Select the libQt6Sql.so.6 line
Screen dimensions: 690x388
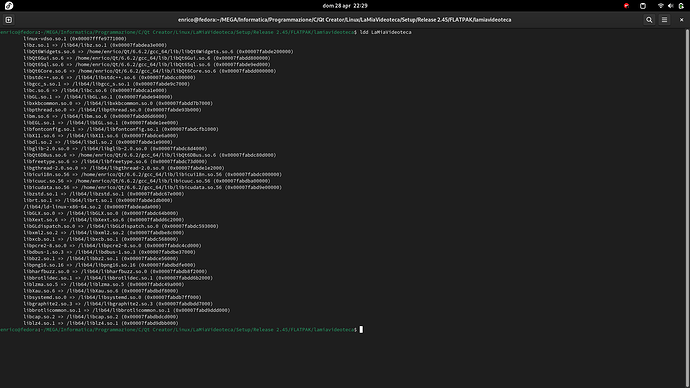point(147,64)
